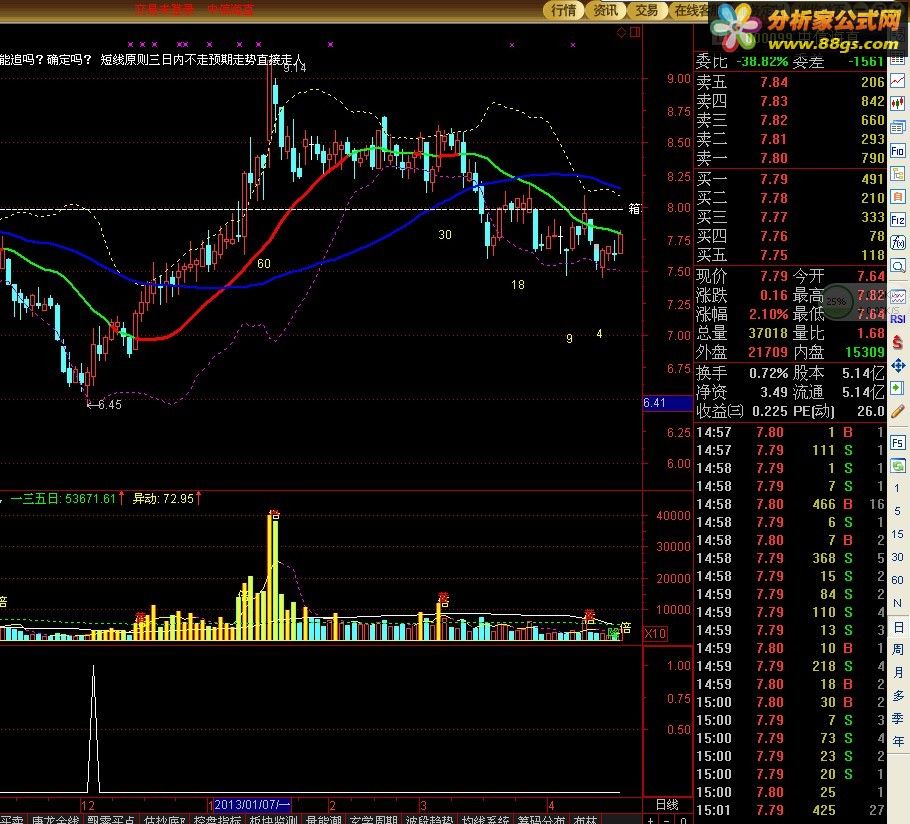Select the N custom period button
Image resolution: width=910 pixels, height=824 pixels.
[897, 603]
